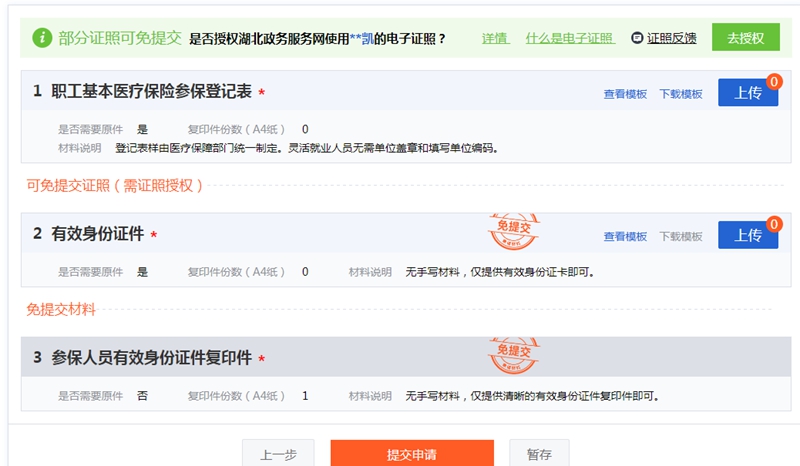Download template for 职工基本医疗保险参保登记表
The width and height of the screenshot is (800, 466).
click(x=680, y=94)
